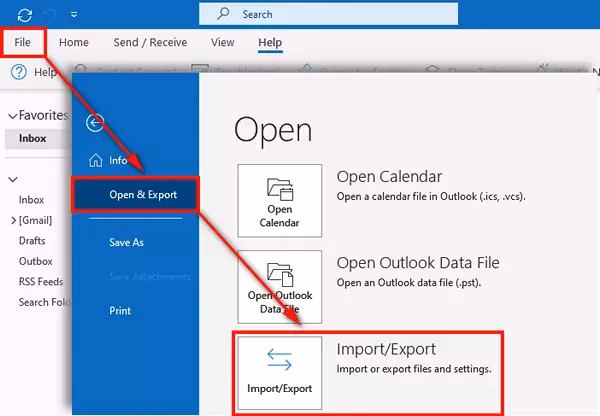Click Print in the backstage menu
This screenshot has height=416, width=600.
point(120,311)
